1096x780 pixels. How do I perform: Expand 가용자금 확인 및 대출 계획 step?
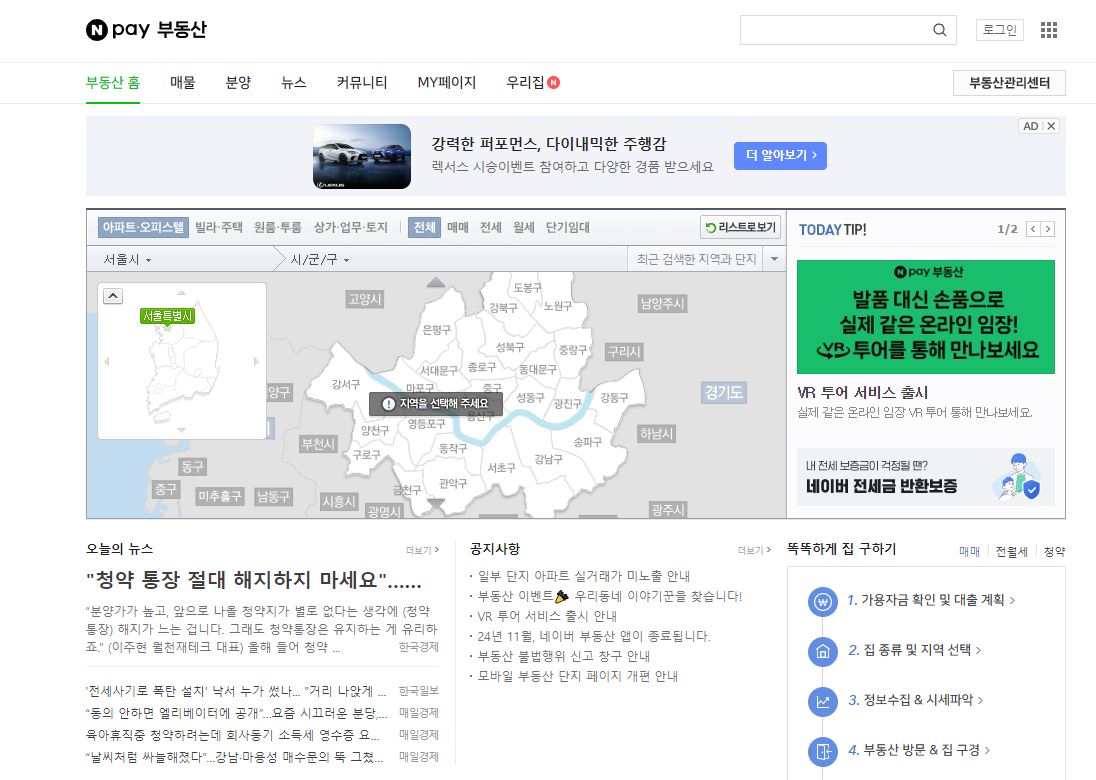pyautogui.click(x=931, y=600)
